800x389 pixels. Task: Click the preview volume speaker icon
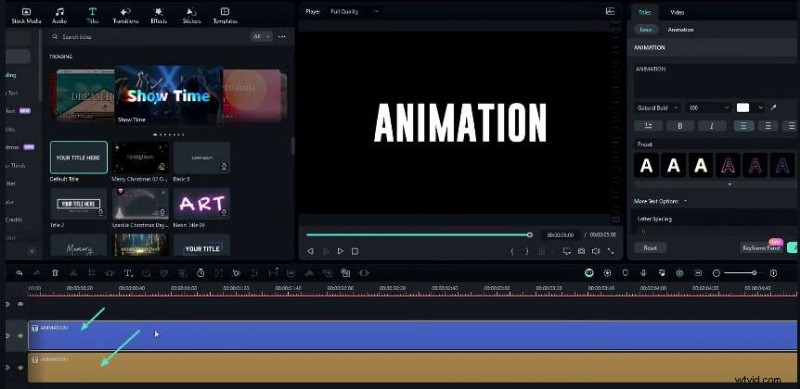coord(595,251)
